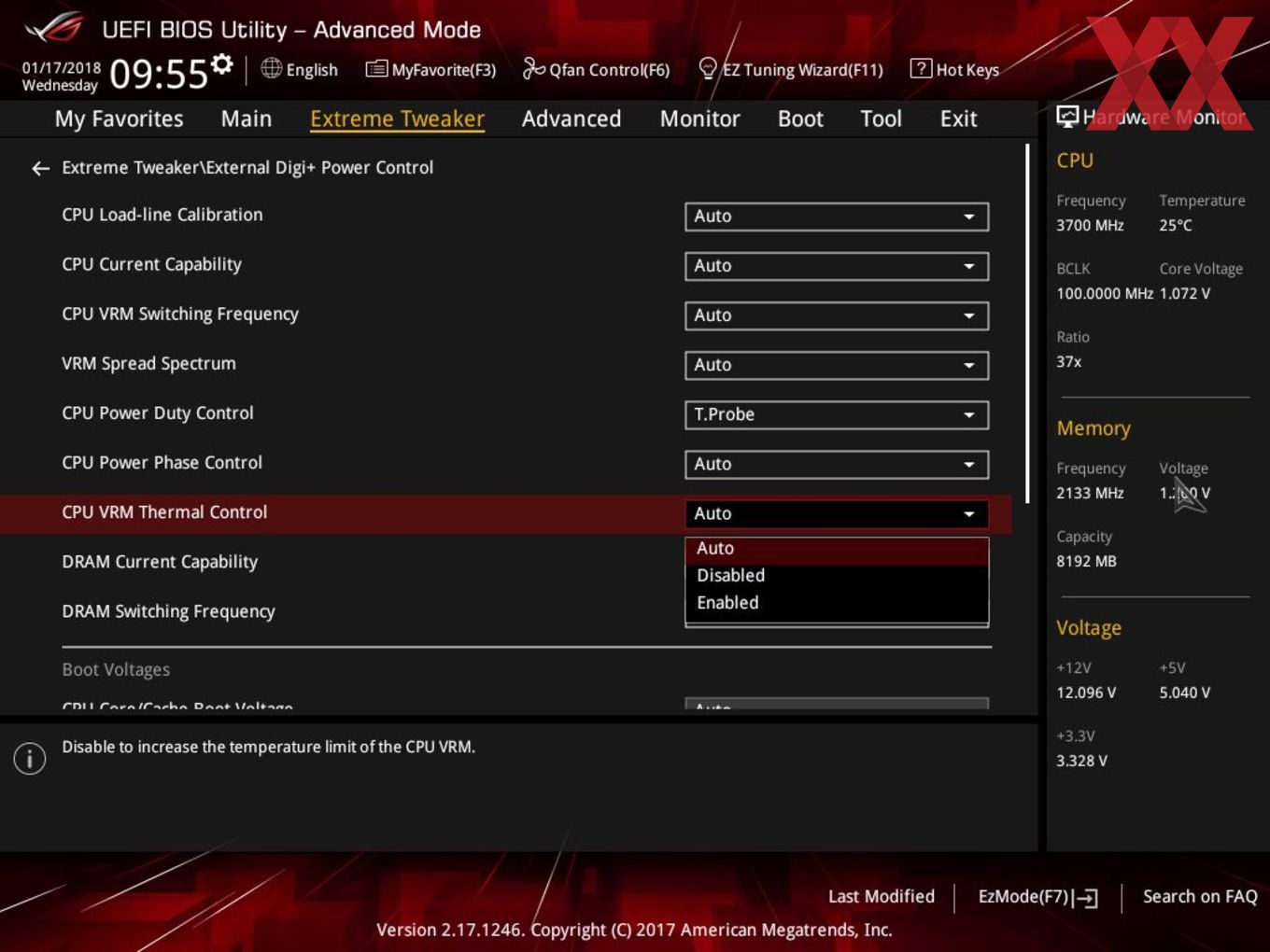Screen dimensions: 1270x952
Task: Open the Exit tab
Action: pos(958,119)
